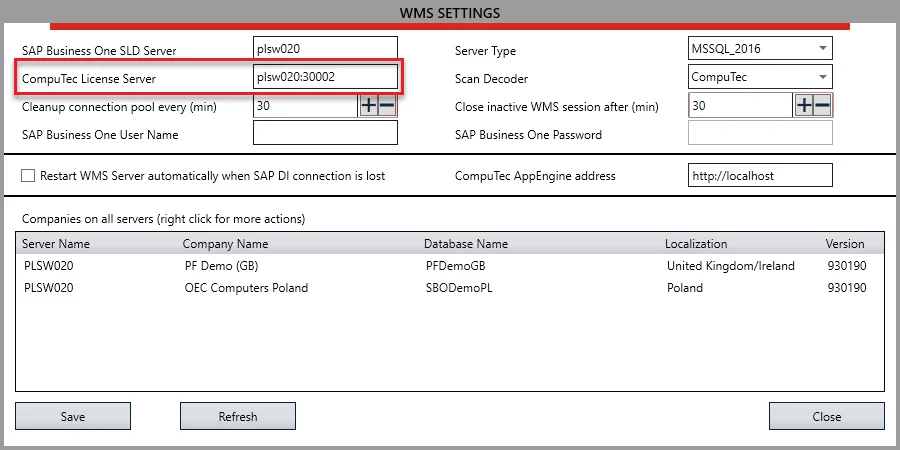Sort by the Version column header
The image size is (900, 450).
(x=844, y=243)
